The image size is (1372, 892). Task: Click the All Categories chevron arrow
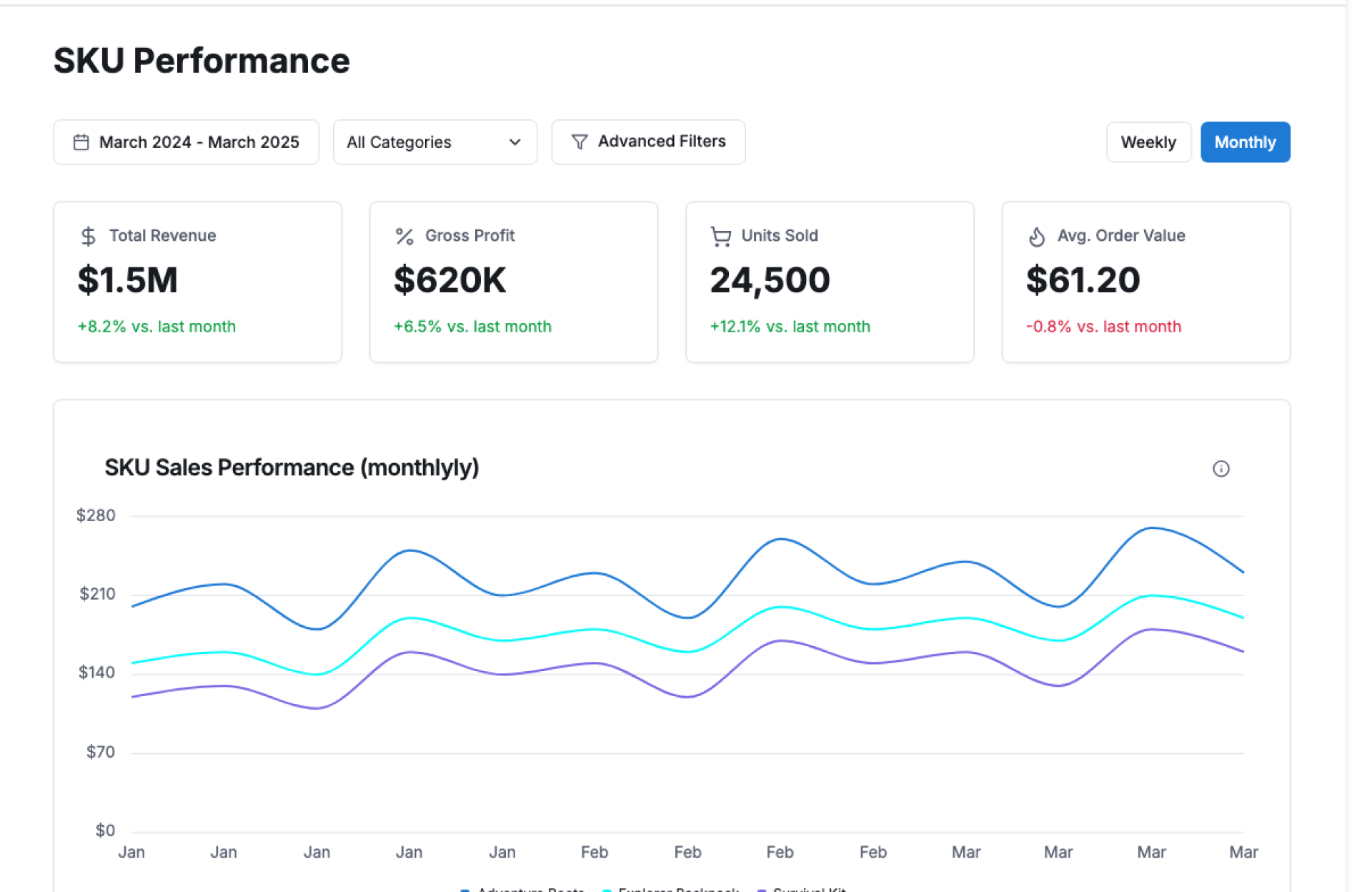pos(514,142)
